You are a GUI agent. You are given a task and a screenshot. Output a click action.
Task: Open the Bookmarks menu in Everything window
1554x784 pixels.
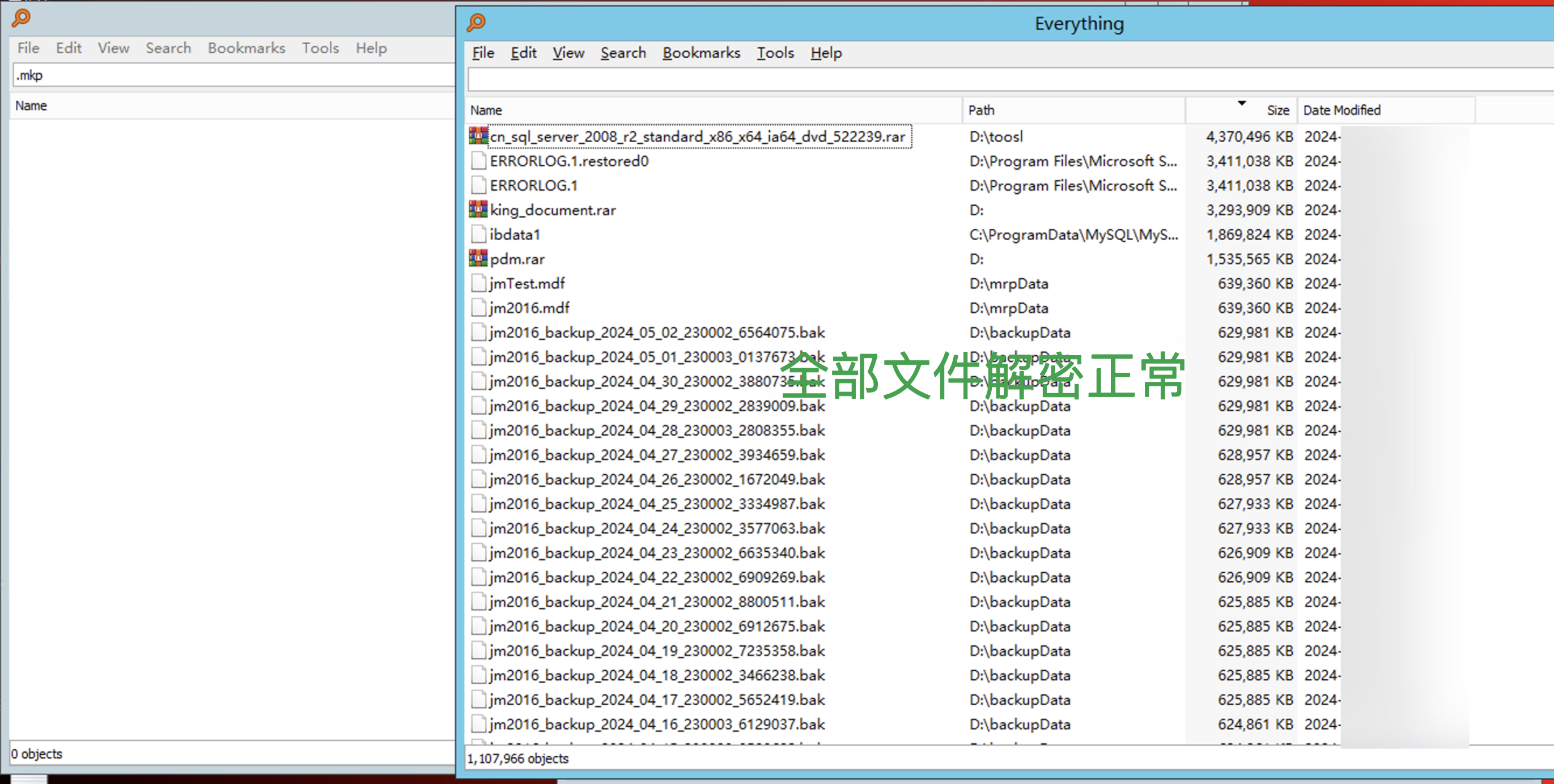click(x=701, y=53)
